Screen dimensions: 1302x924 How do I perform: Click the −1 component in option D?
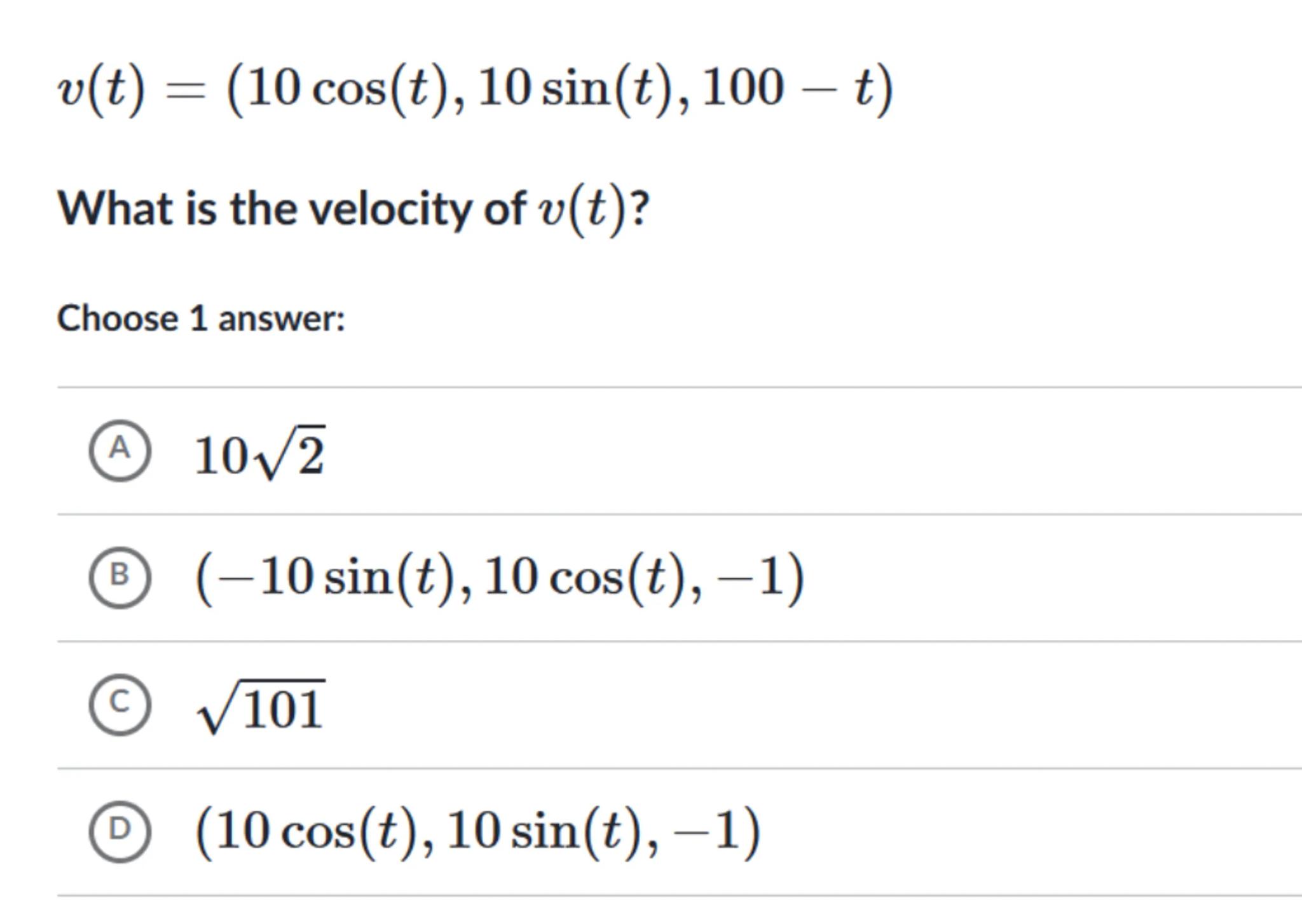(707, 830)
